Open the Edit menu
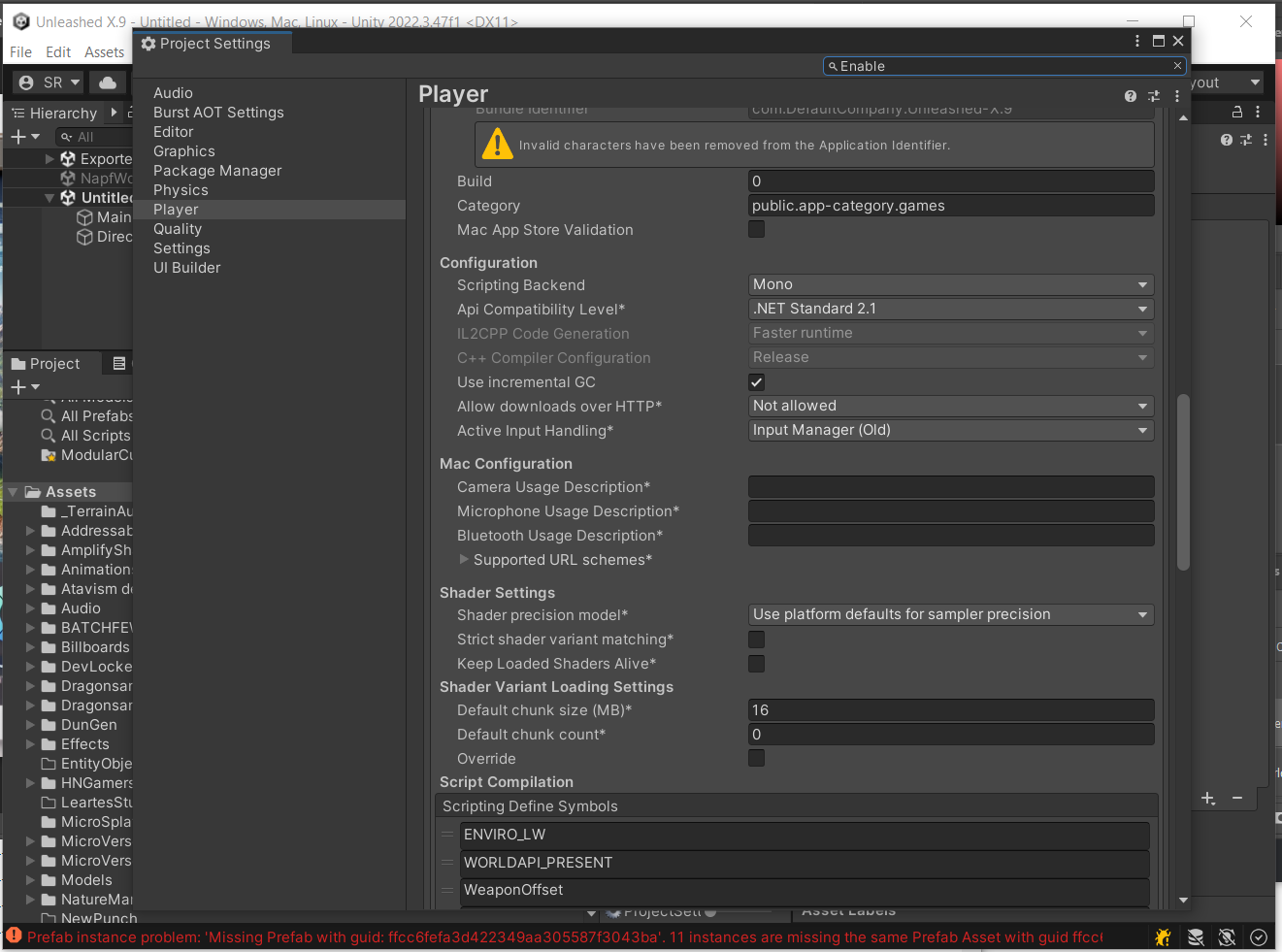This screenshot has width=1282, height=952. [58, 52]
